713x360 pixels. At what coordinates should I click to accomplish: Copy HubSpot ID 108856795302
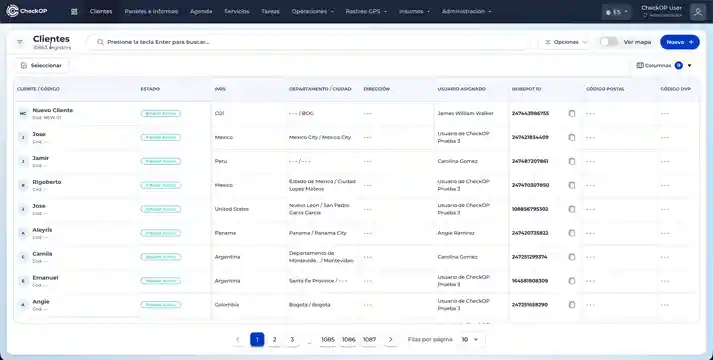(x=572, y=209)
